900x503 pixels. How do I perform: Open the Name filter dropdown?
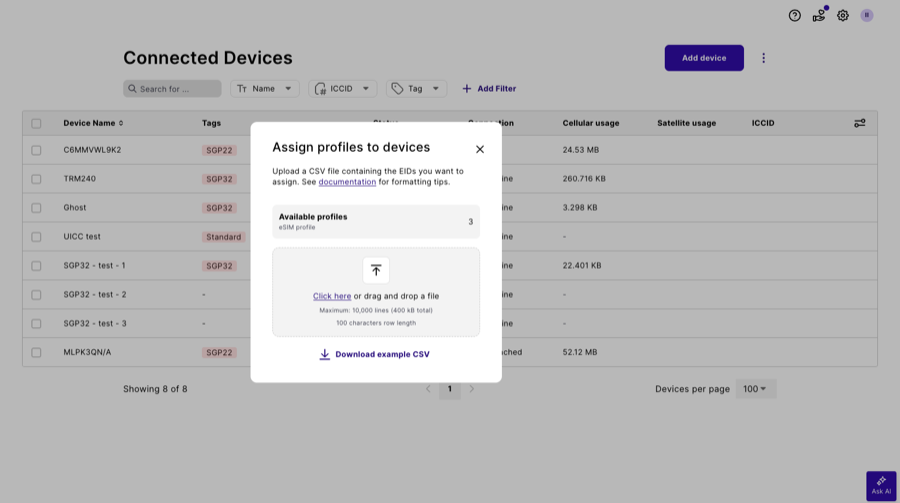click(x=265, y=88)
